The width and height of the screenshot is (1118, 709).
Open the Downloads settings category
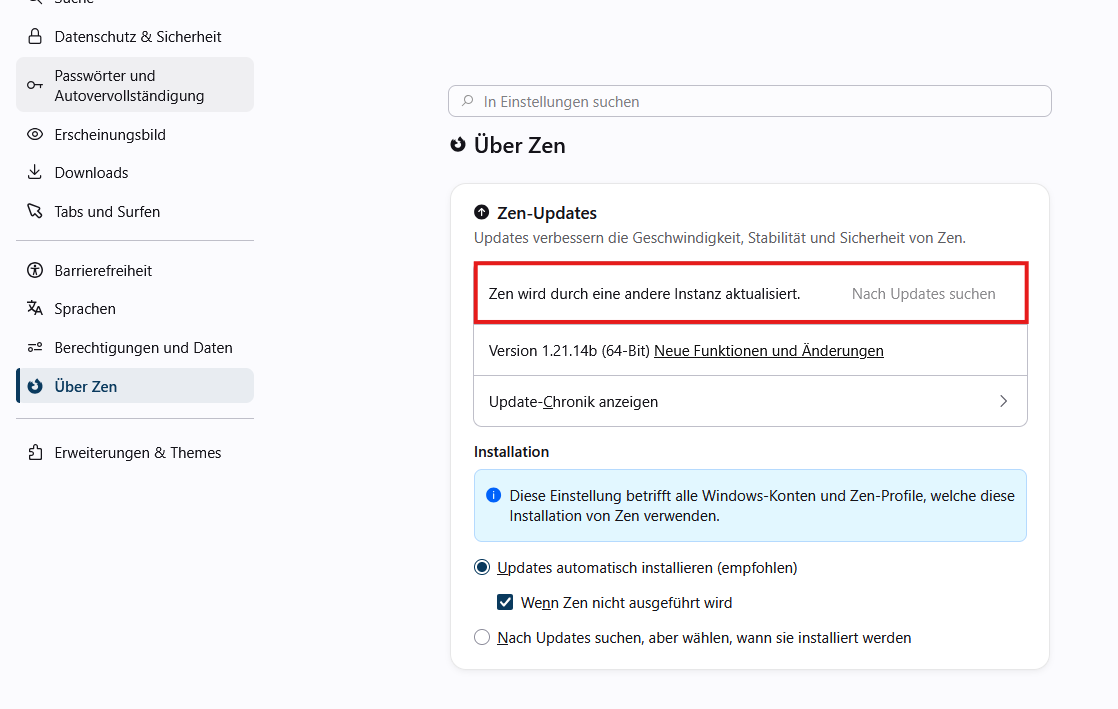coord(135,172)
